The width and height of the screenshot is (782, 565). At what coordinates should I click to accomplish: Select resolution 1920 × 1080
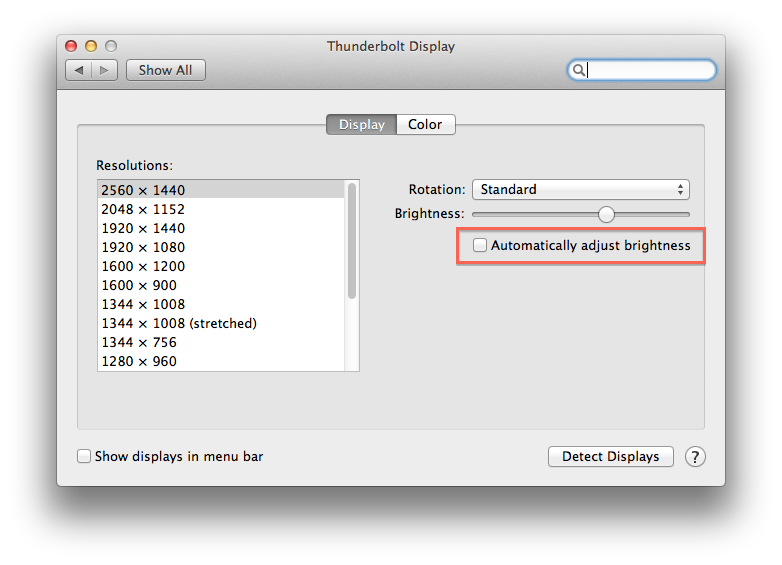[x=221, y=247]
